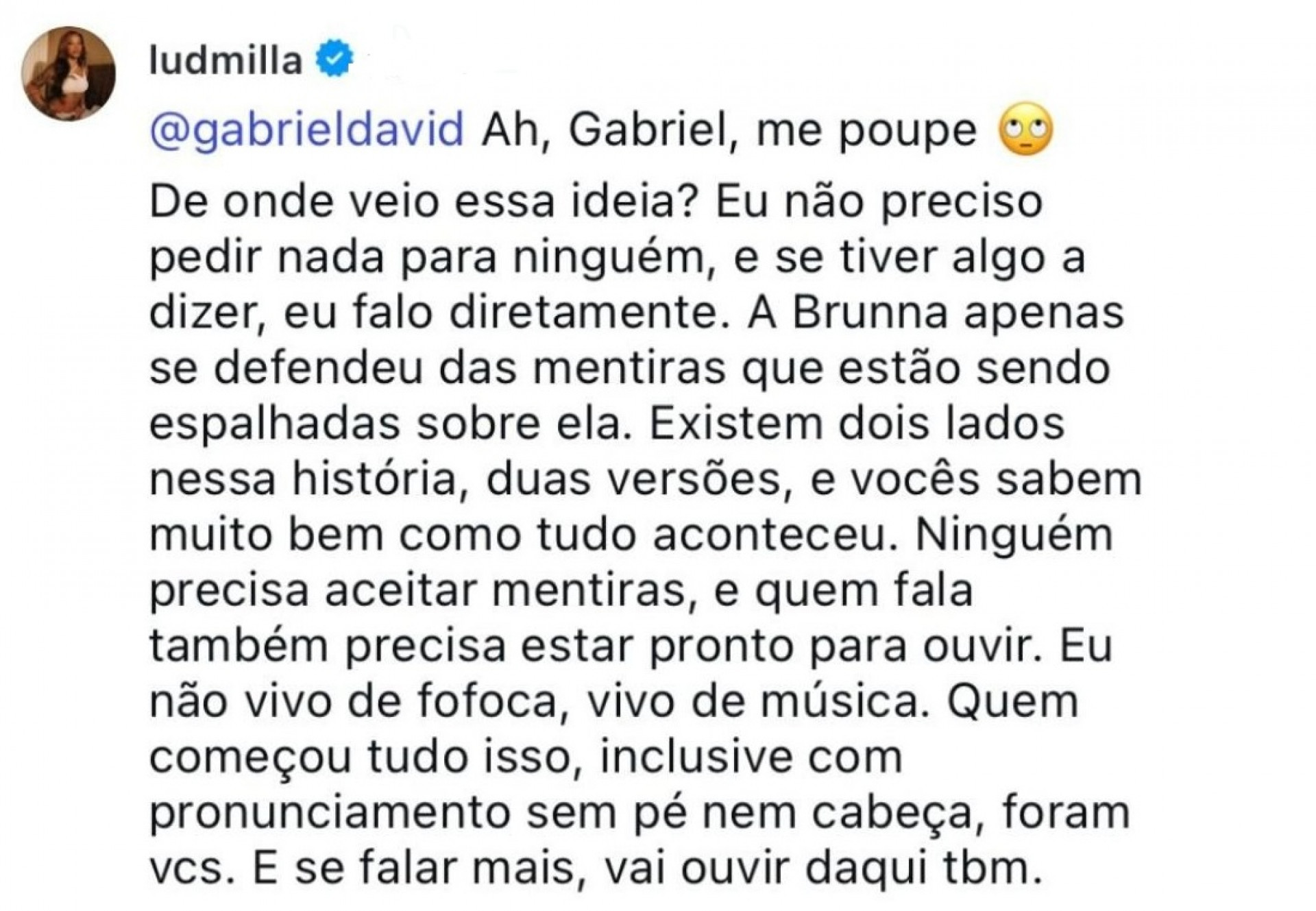This screenshot has height=911, width=1316.
Task: Expand the full comment text
Action: (617, 480)
